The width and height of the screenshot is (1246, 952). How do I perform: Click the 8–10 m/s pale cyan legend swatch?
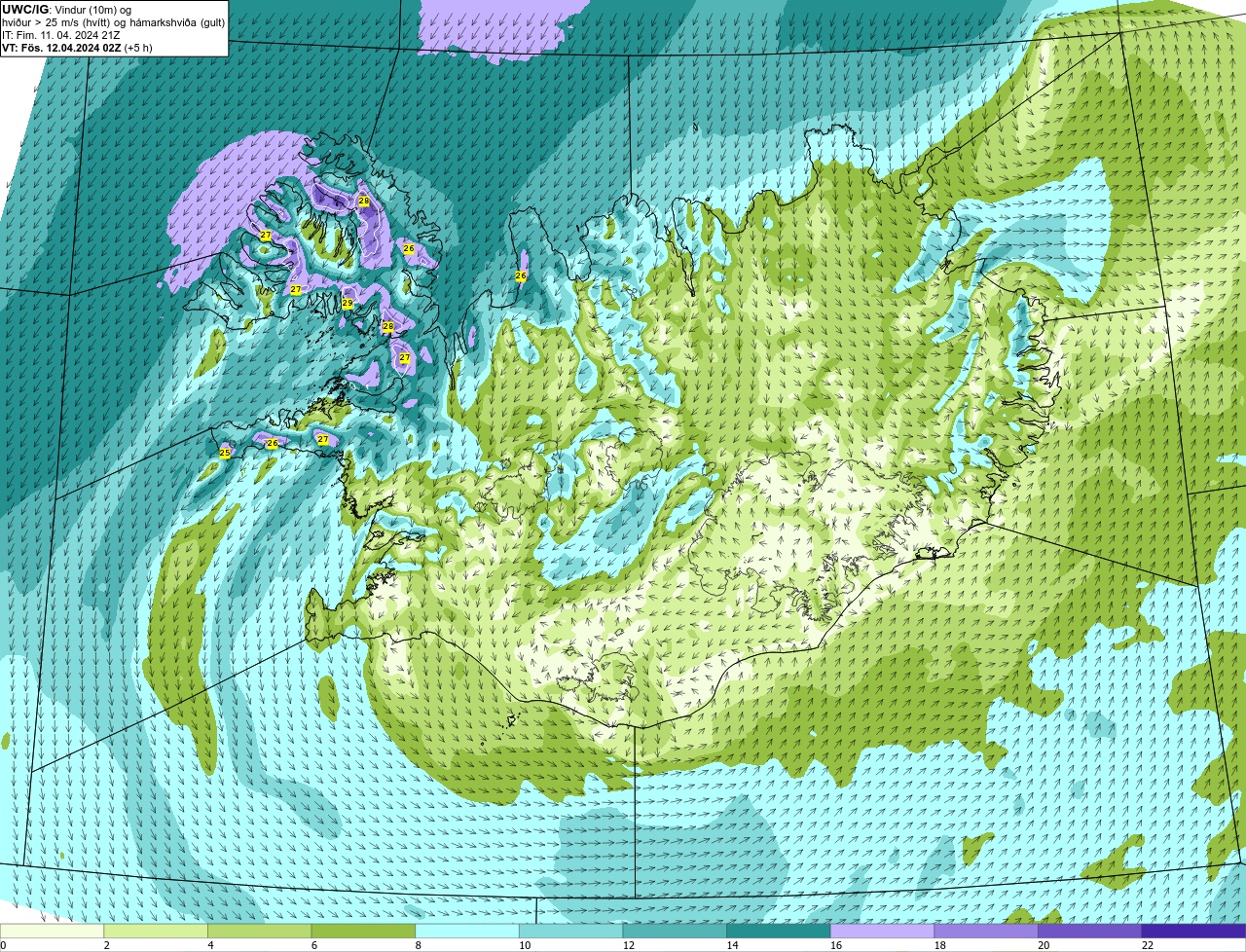(x=467, y=931)
